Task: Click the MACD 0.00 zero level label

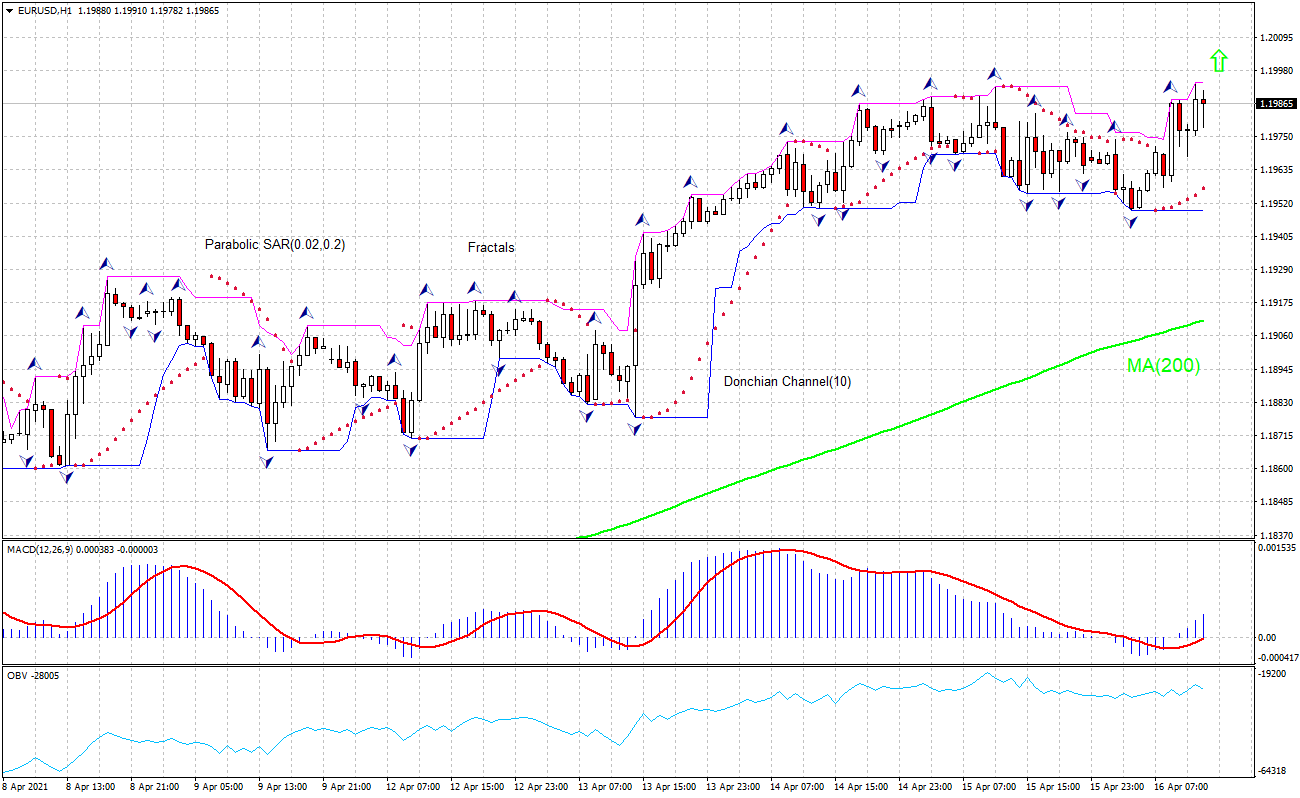Action: 1265,637
